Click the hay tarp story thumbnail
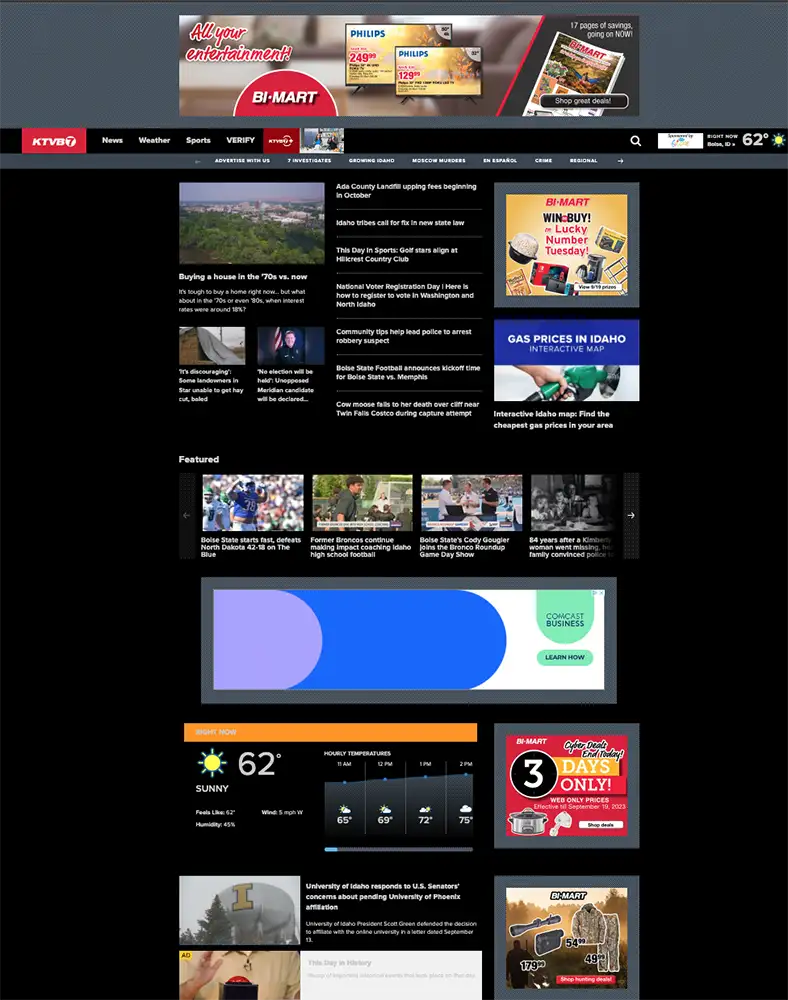788x1000 pixels. 212,345
